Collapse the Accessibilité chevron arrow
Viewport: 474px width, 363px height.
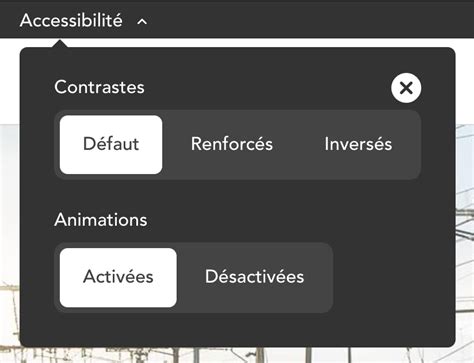pos(142,22)
